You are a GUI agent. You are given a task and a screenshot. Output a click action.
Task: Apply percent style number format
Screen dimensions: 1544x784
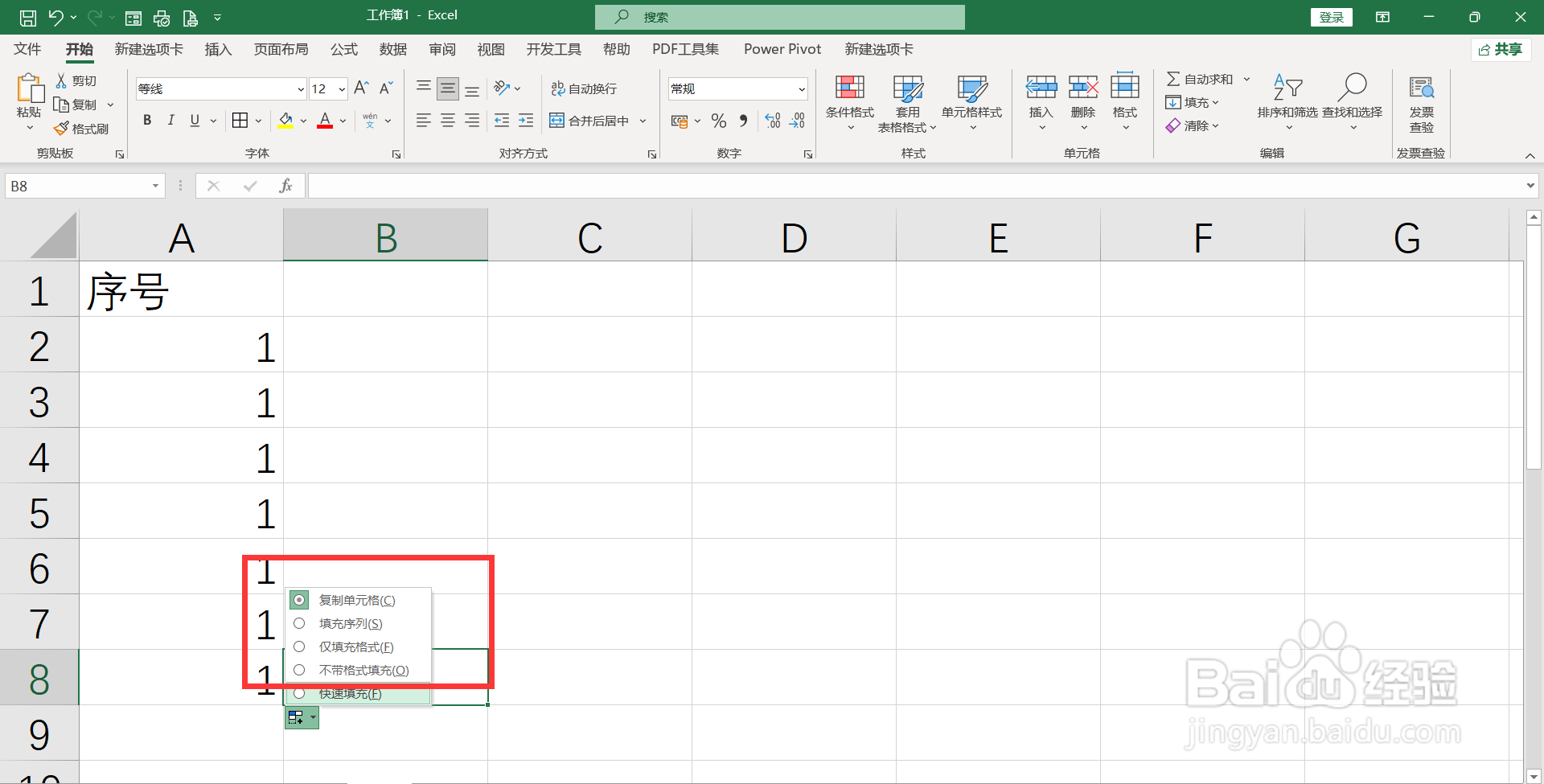click(719, 121)
